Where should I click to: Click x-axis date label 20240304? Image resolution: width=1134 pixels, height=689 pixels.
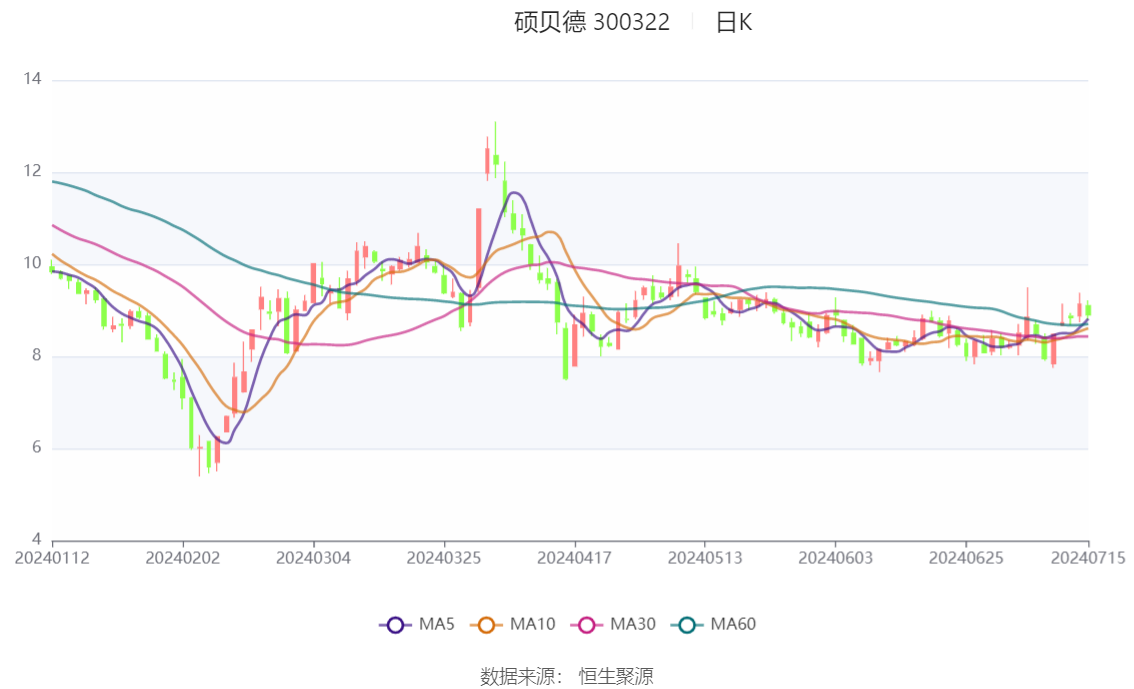click(313, 558)
